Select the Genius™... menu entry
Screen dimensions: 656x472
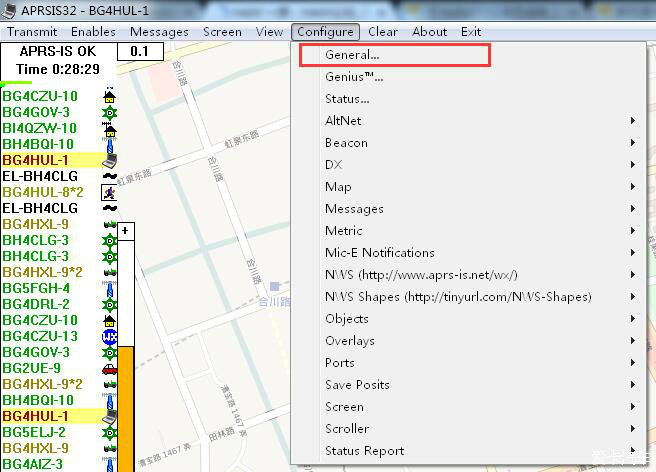click(x=354, y=77)
